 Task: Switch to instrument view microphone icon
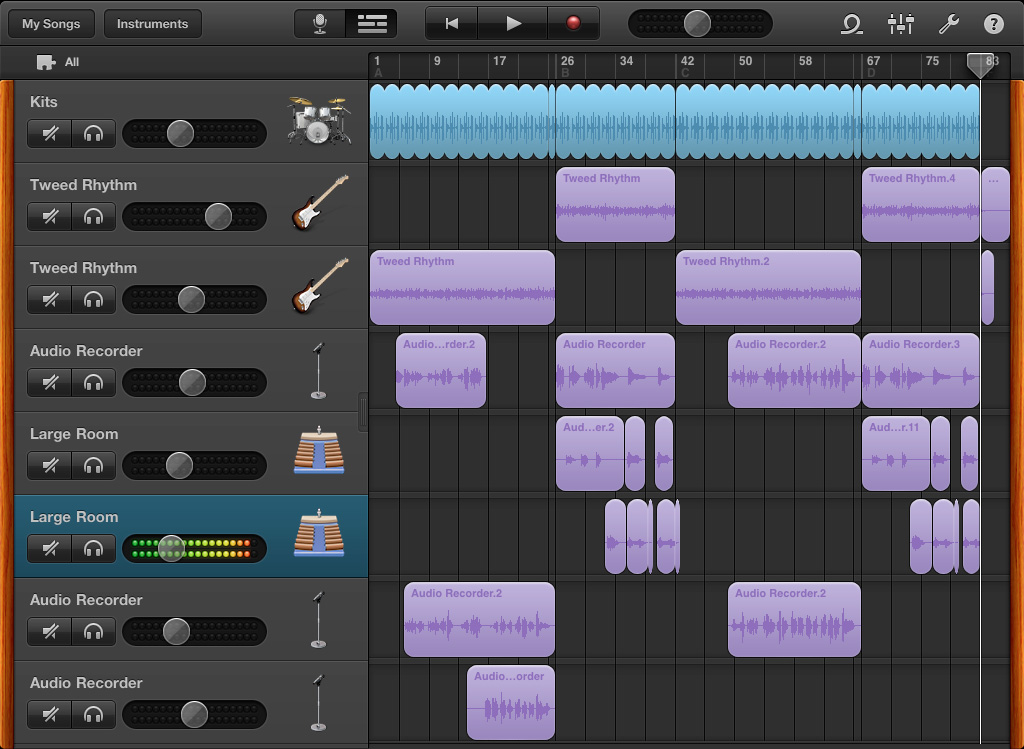click(321, 24)
